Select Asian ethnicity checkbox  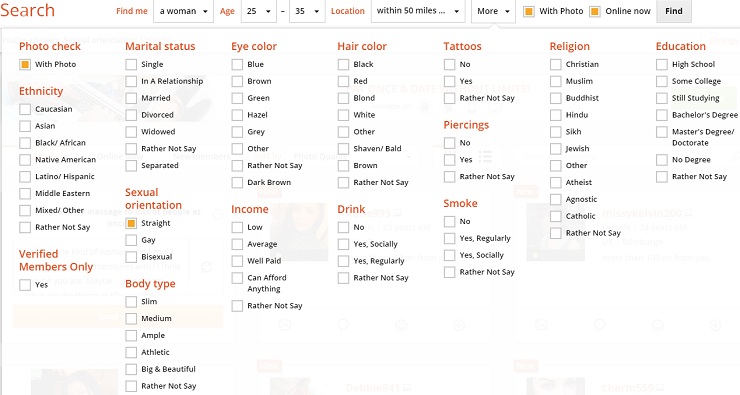(x=25, y=126)
